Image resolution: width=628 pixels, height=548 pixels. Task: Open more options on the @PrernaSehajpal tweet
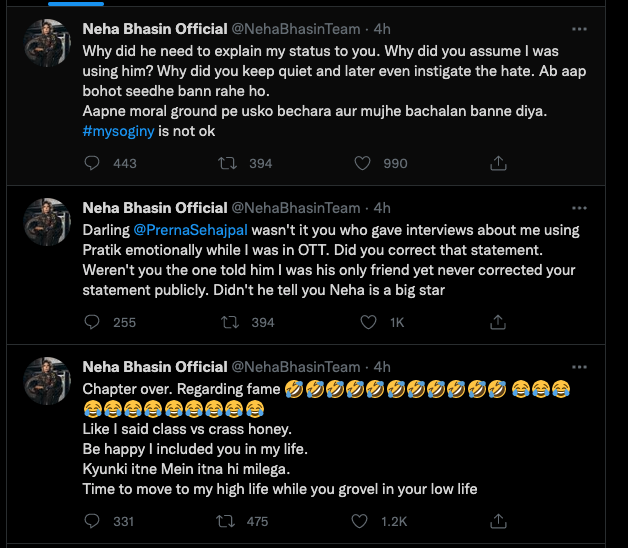click(x=579, y=208)
